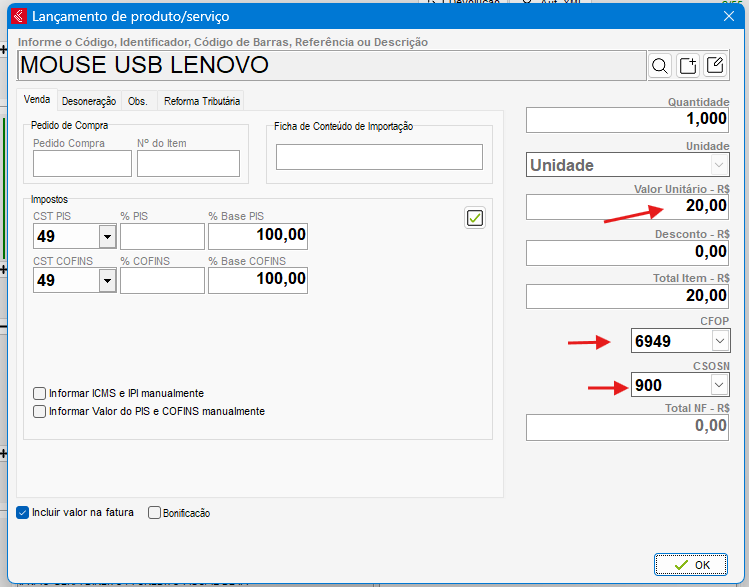Click the Total Item - R$ field
This screenshot has width=749, height=587.
tap(628, 297)
